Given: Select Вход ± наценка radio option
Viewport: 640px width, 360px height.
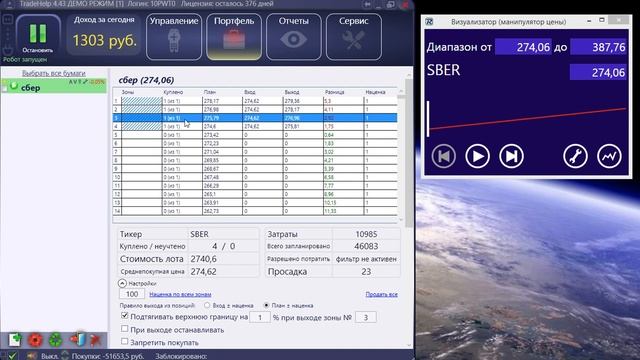Looking at the screenshot, I should [207, 305].
